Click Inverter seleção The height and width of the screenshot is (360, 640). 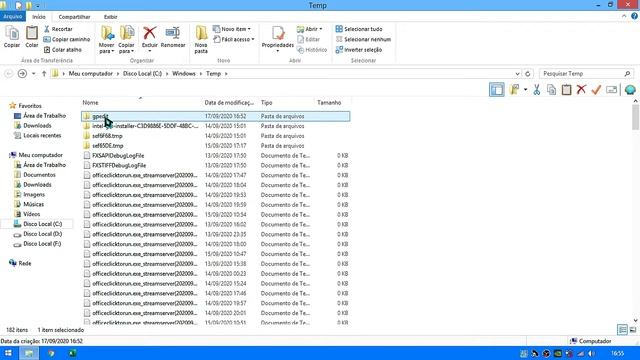[358, 50]
